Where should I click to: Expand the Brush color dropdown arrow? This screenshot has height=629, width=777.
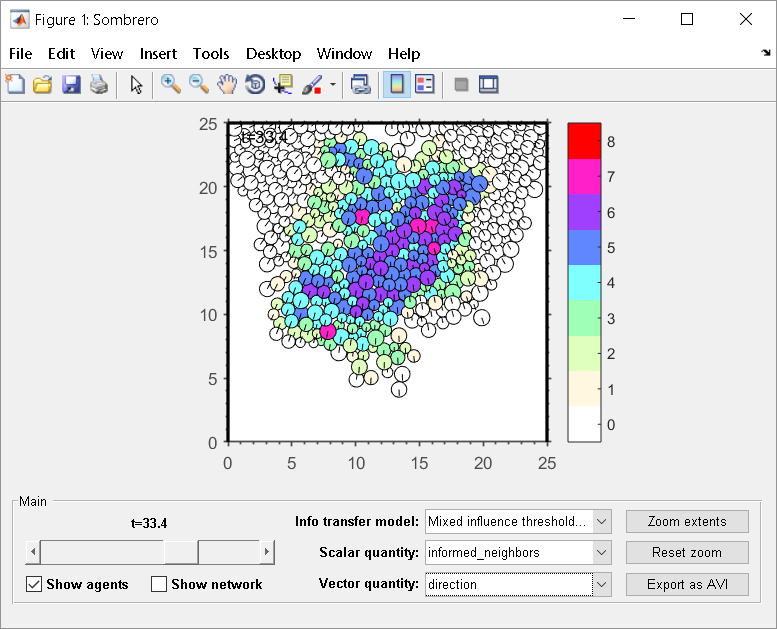click(333, 84)
